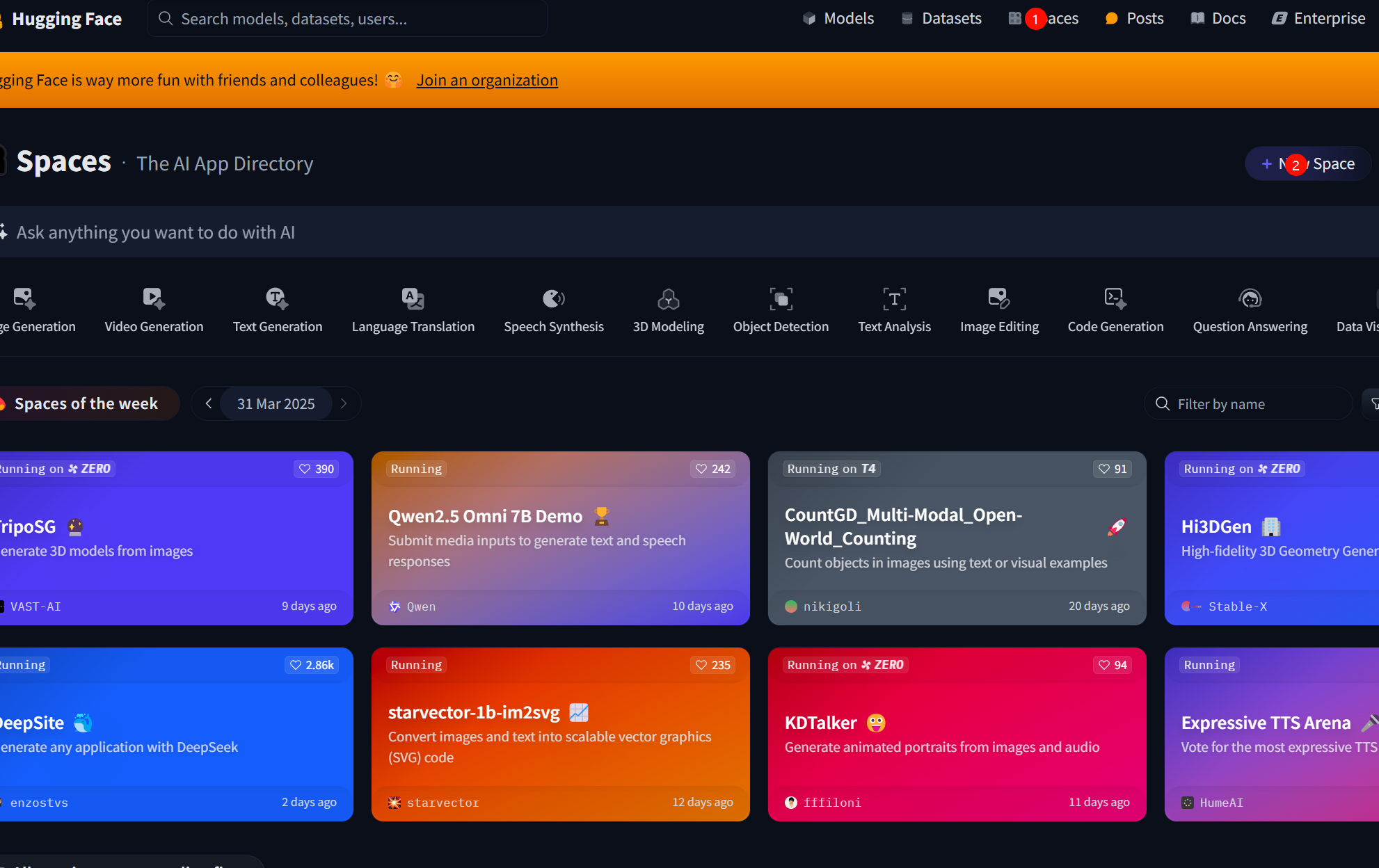
Task: Open the Datasets menu item
Action: tap(941, 19)
